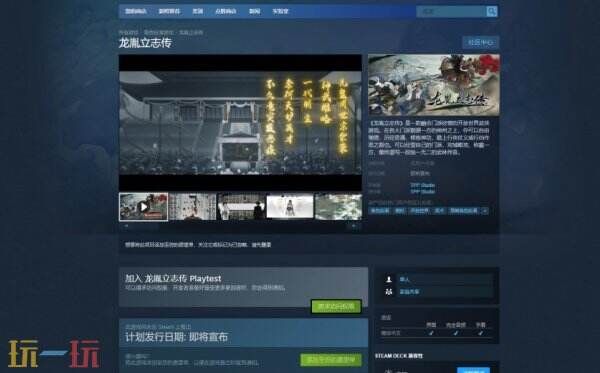This screenshot has width=600, height=373.
Task: Click the family sharing people icon
Action: coord(389,292)
